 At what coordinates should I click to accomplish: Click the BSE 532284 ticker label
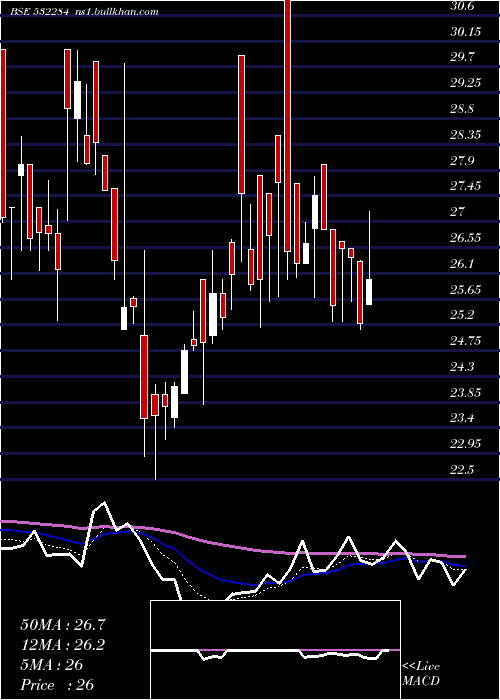point(40,12)
